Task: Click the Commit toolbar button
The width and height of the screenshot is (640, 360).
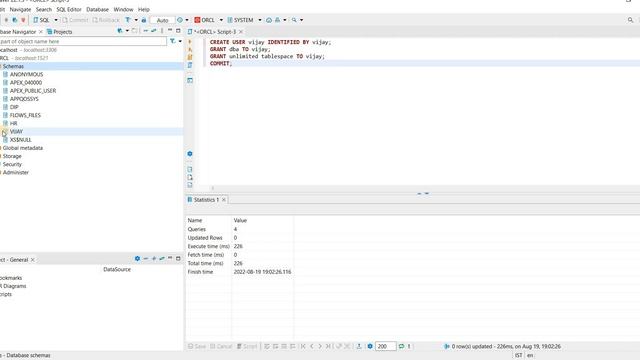Action: point(76,20)
